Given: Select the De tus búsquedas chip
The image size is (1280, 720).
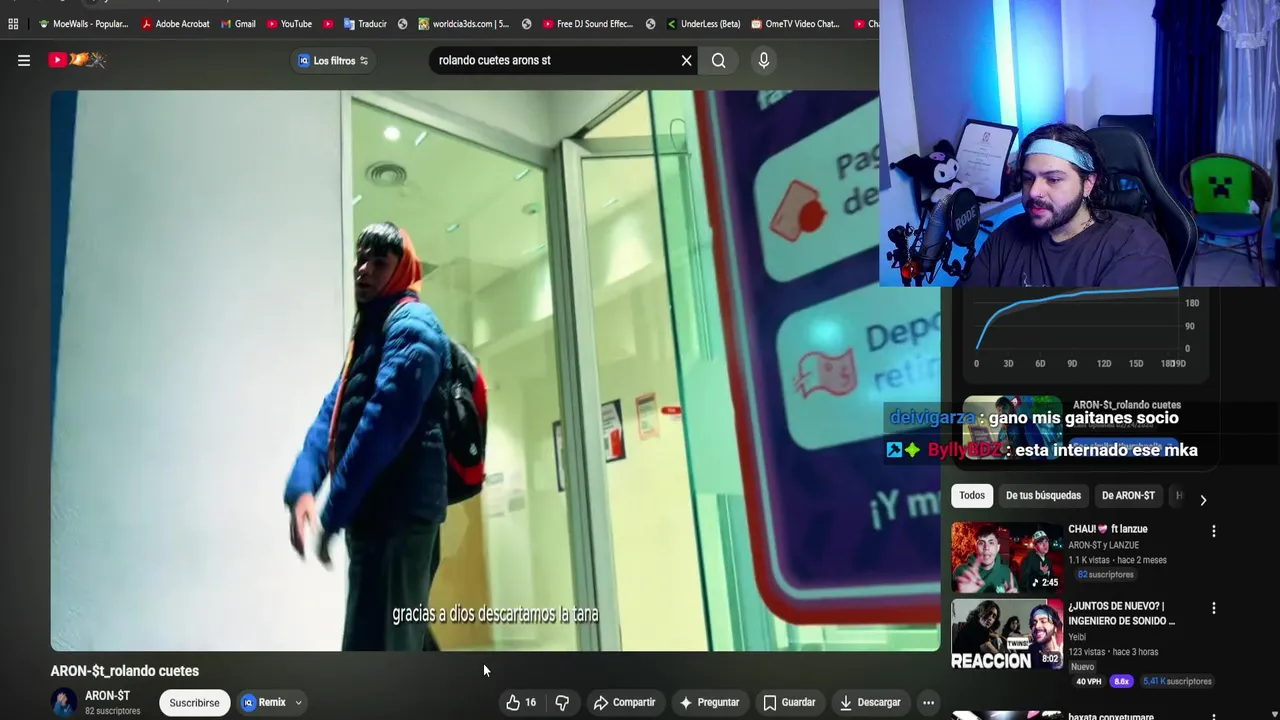Looking at the screenshot, I should pos(1043,496).
